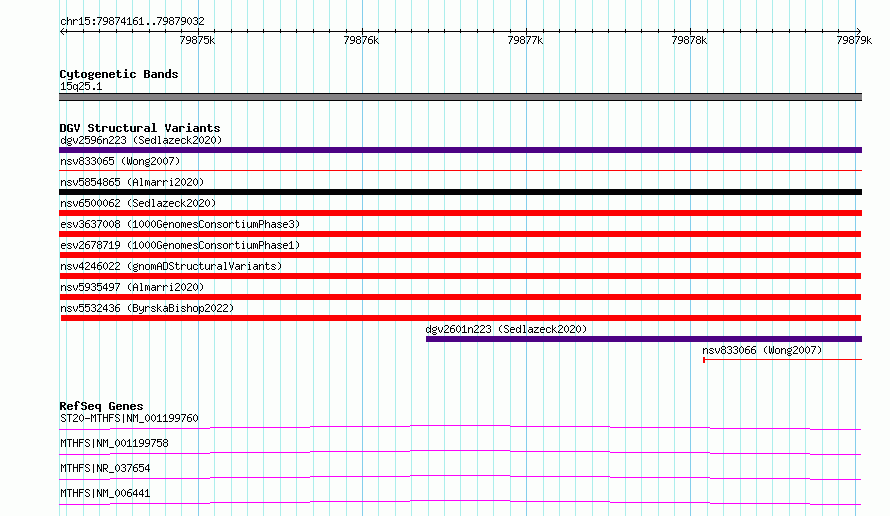Open the nsv833065 (Wong2007) variant label
Viewport: 890px width, 516px height.
point(120,161)
